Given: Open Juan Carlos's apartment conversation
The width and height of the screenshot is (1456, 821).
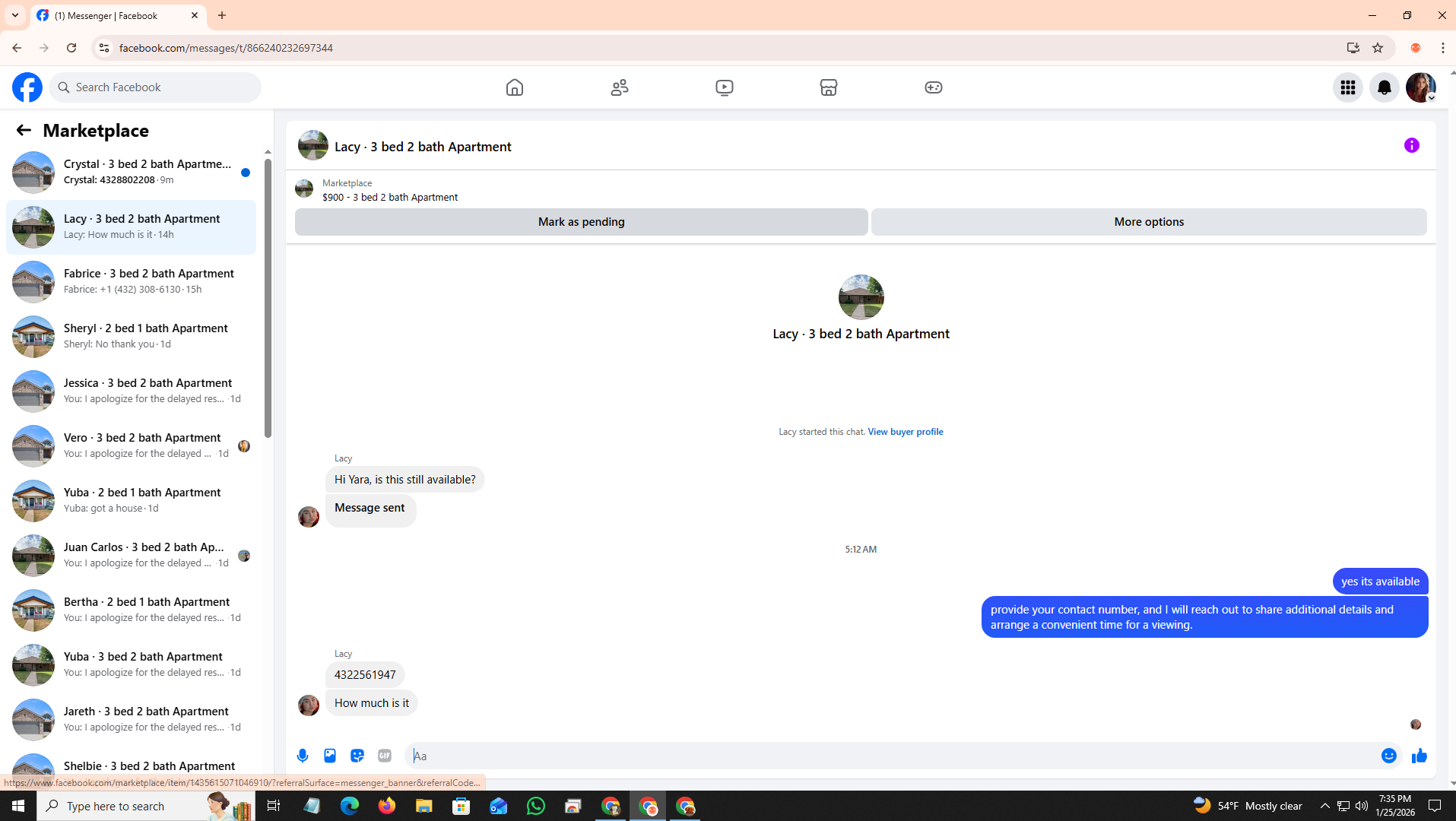Looking at the screenshot, I should [x=131, y=555].
